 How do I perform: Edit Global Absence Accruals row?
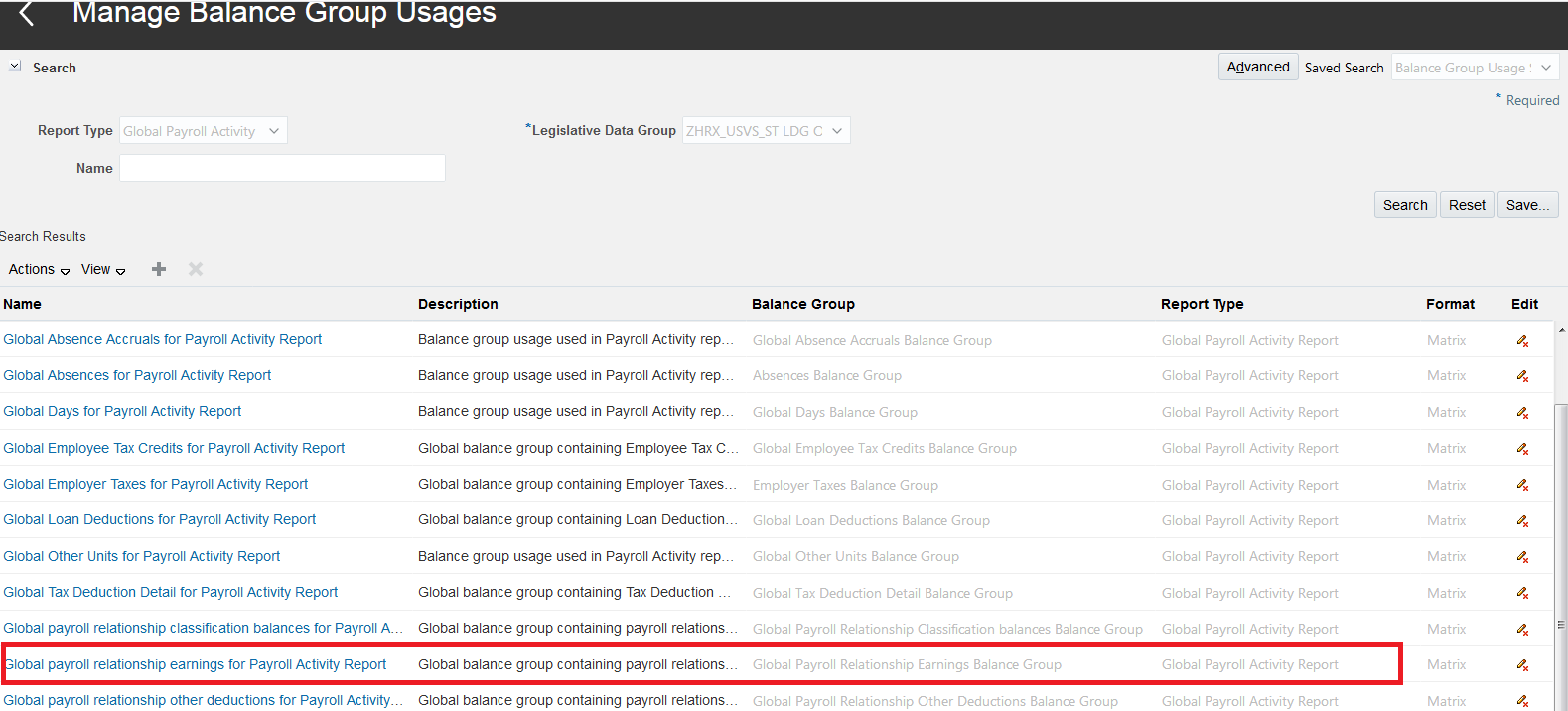pyautogui.click(x=1522, y=341)
